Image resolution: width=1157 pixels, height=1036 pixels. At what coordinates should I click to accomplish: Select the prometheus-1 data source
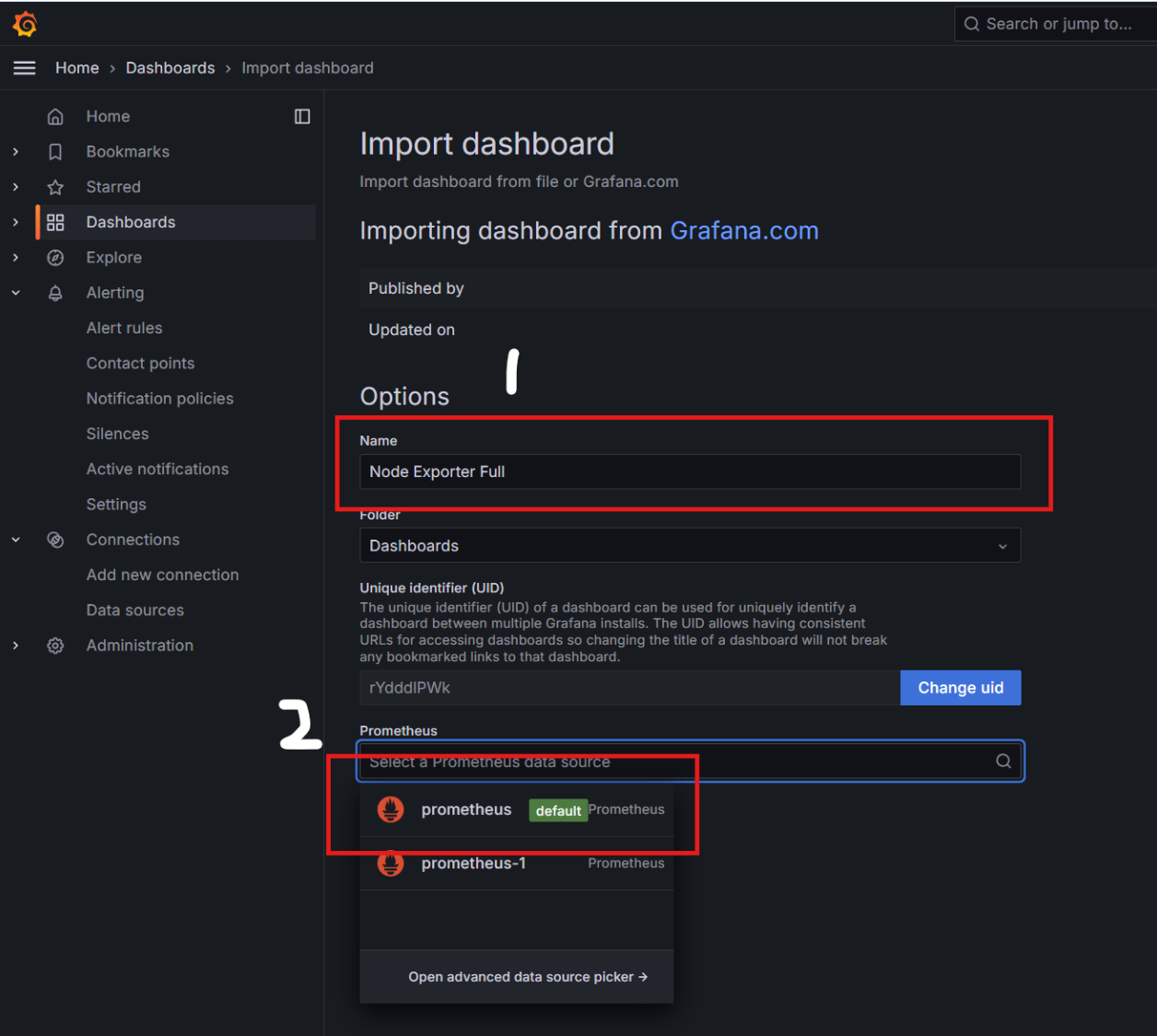pyautogui.click(x=517, y=864)
